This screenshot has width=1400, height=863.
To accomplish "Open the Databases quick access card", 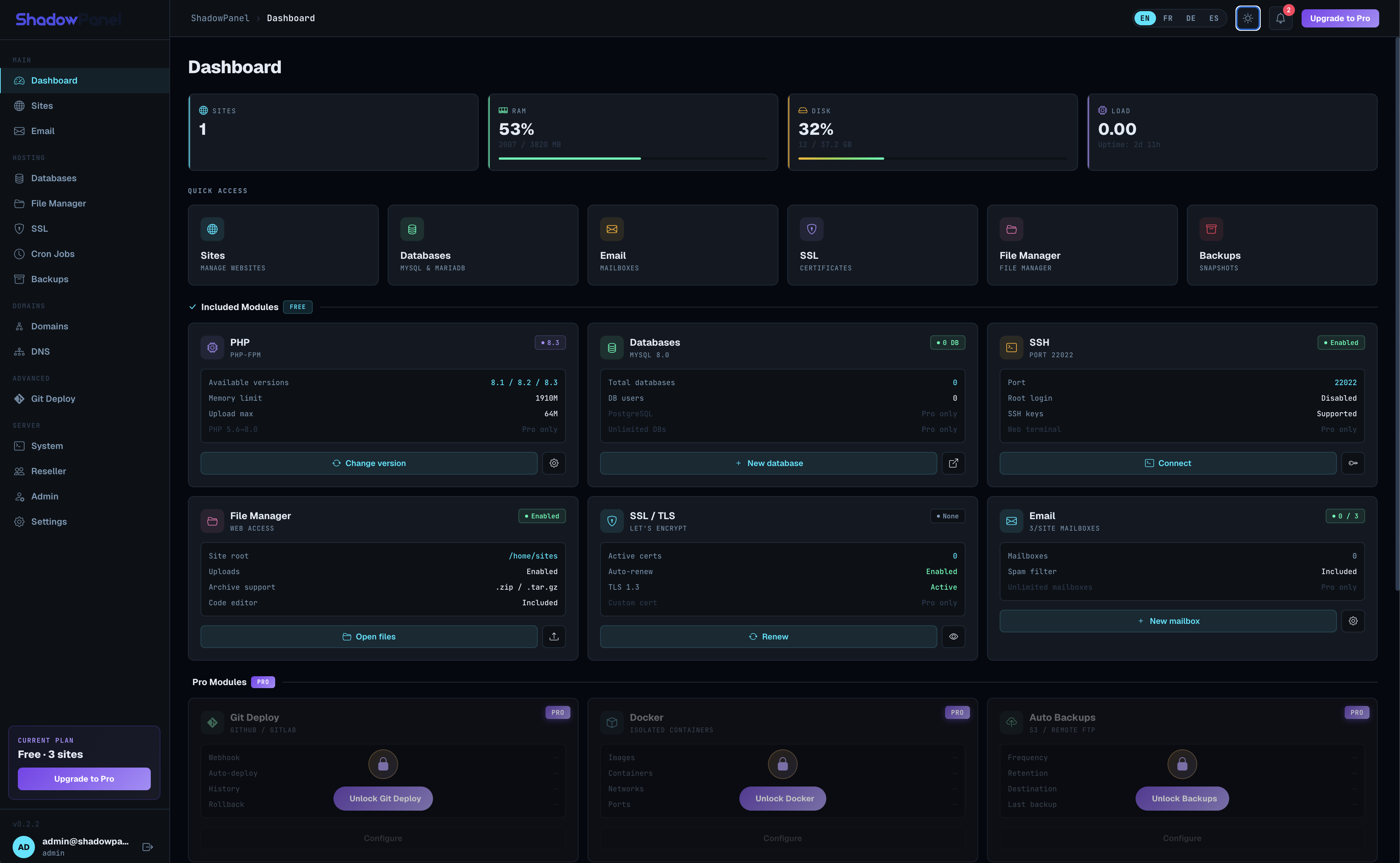I will coord(483,245).
